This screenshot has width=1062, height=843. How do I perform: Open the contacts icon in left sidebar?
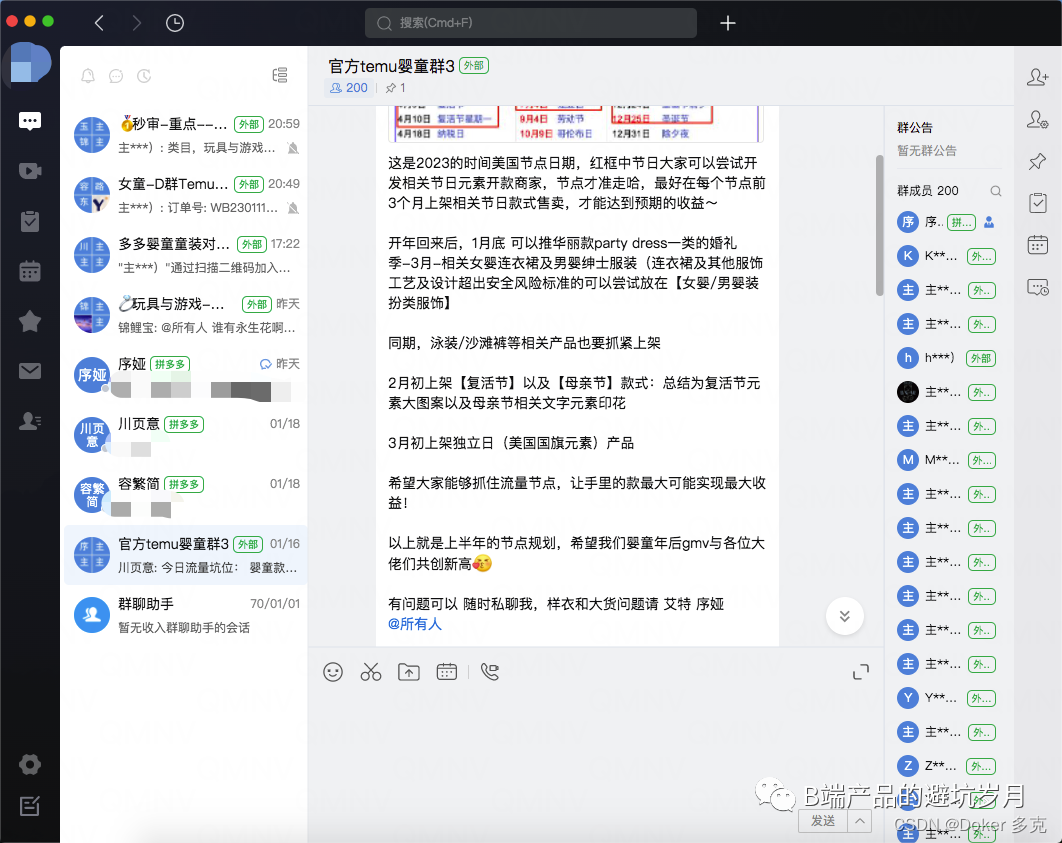30,421
